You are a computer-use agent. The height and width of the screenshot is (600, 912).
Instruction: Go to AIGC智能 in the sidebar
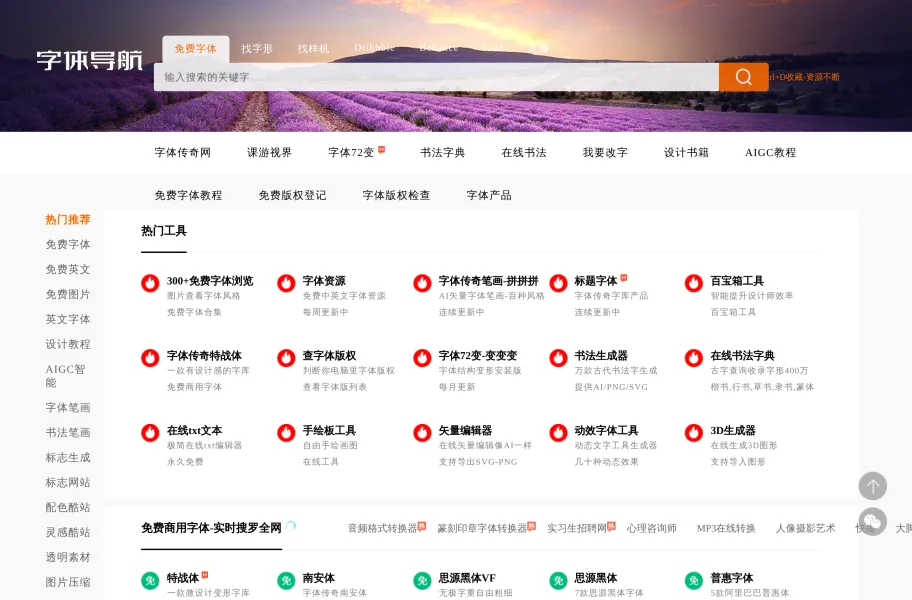point(66,376)
